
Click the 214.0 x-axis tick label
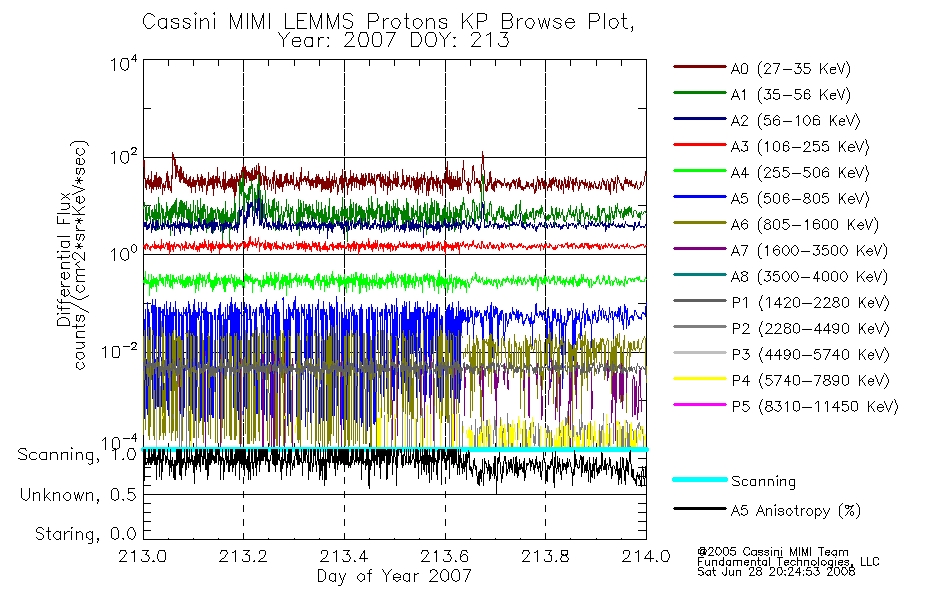tap(646, 556)
